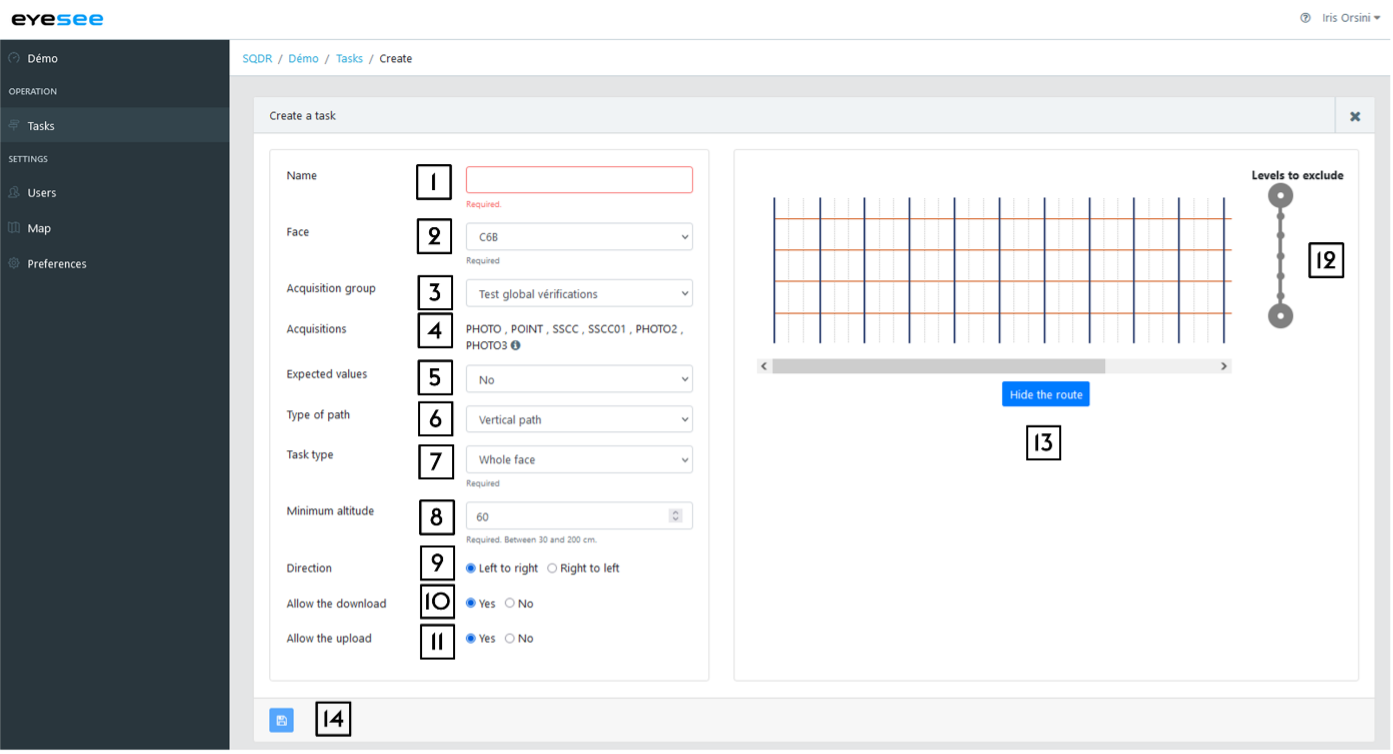Open the Acquisition group dropdown

click(579, 295)
